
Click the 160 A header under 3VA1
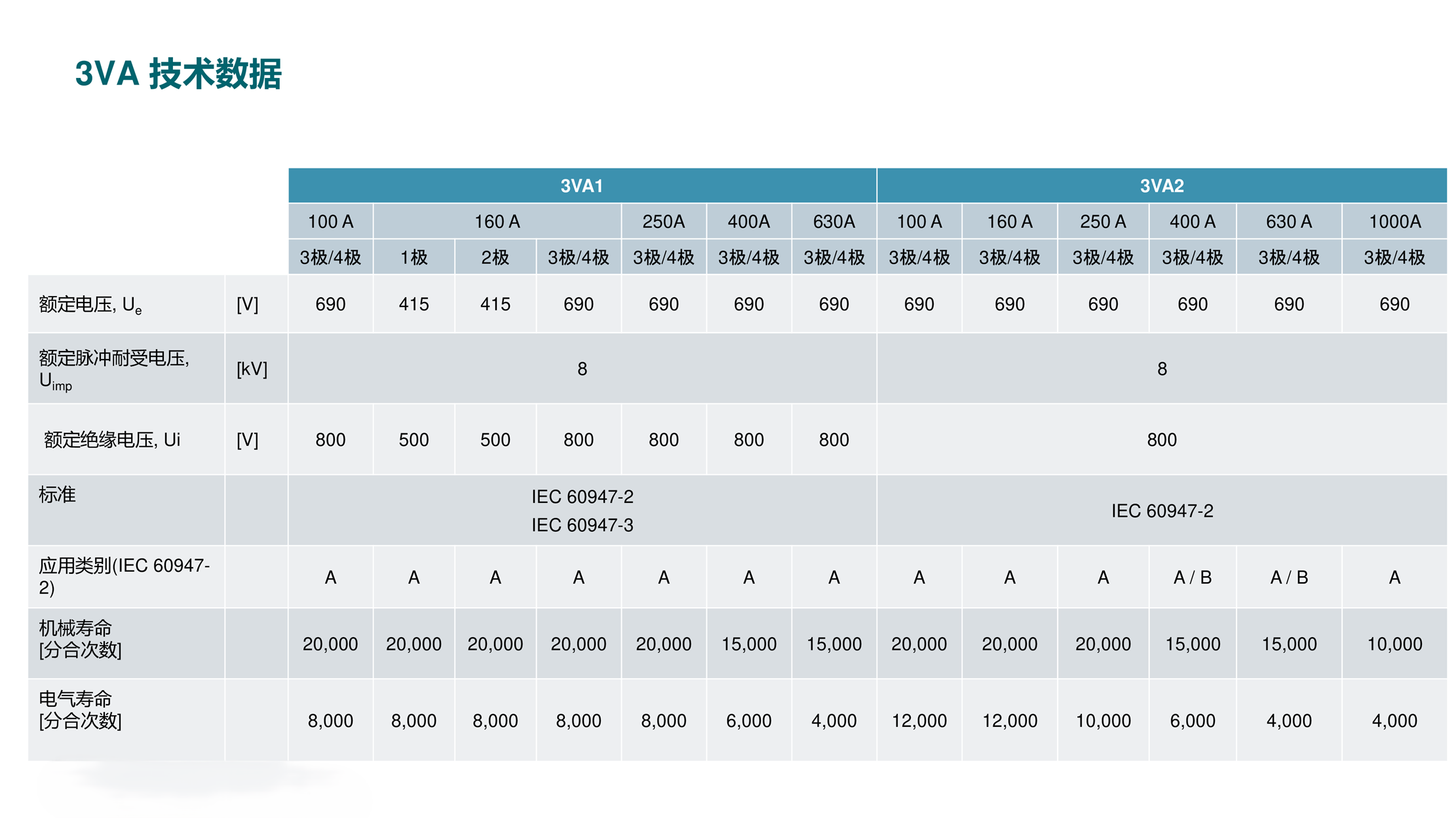click(497, 221)
